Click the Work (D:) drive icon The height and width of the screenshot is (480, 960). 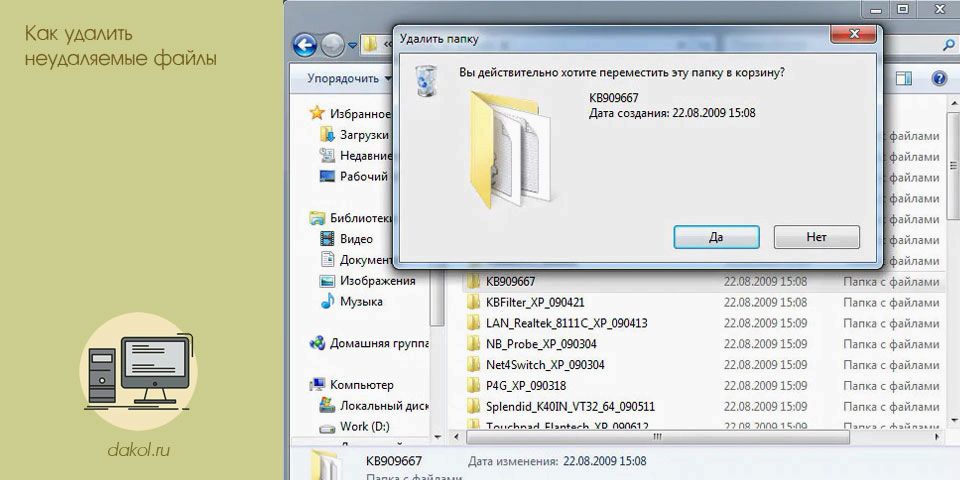point(328,427)
